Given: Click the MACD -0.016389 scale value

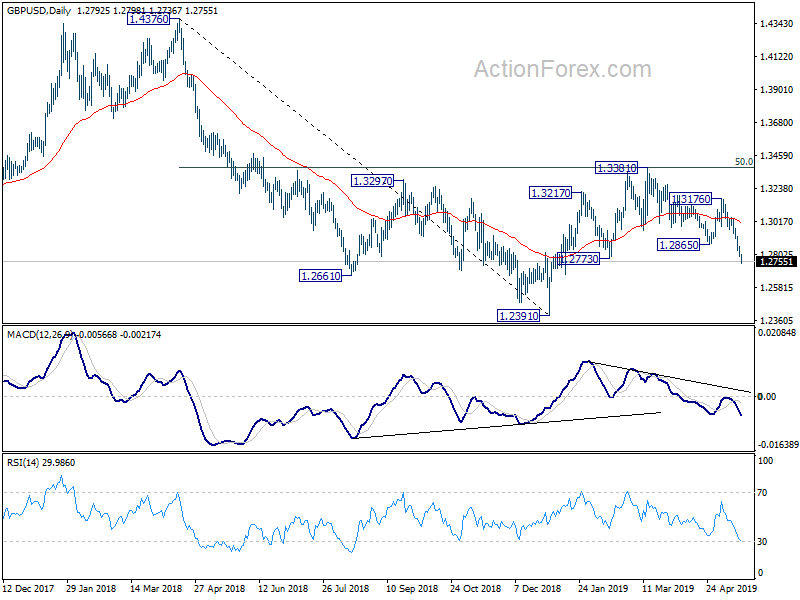Looking at the screenshot, I should [778, 445].
